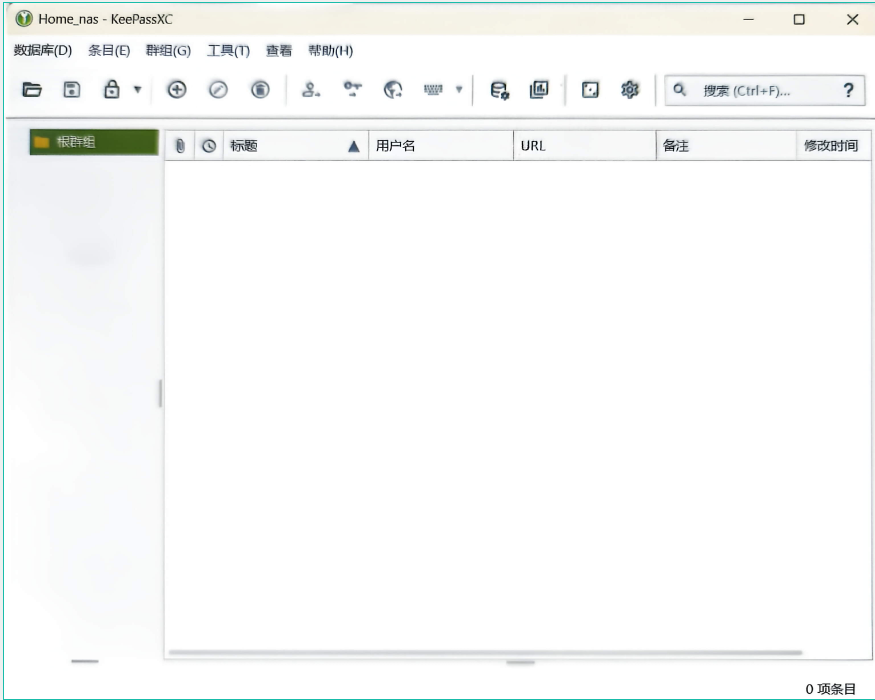The width and height of the screenshot is (875, 700).
Task: Copy username with the toolbar person icon
Action: pos(311,90)
